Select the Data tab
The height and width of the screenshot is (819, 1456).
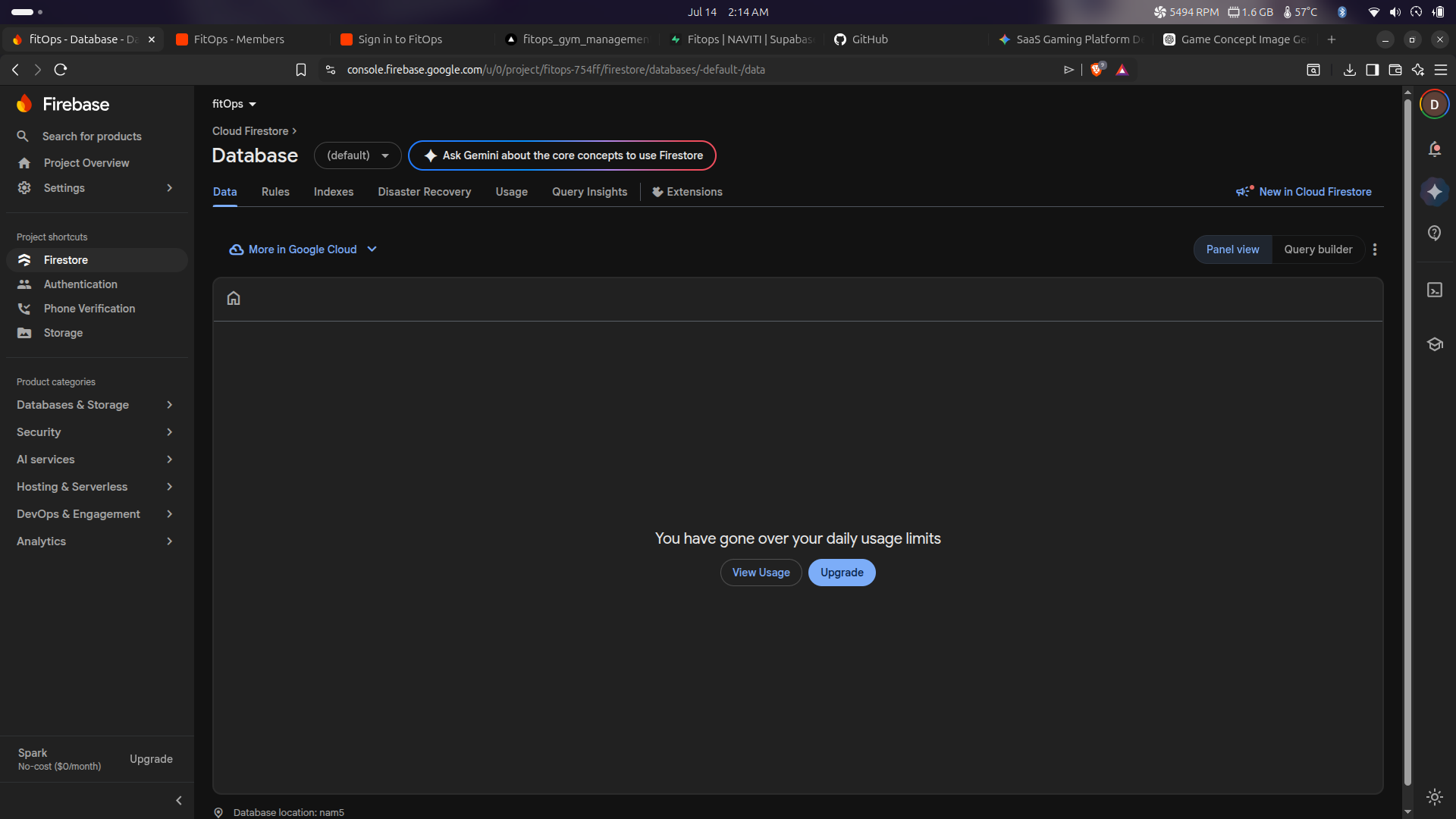[225, 192]
